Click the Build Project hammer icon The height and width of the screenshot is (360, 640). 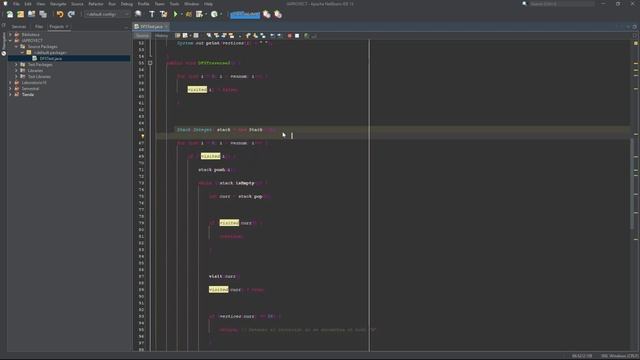click(x=152, y=14)
